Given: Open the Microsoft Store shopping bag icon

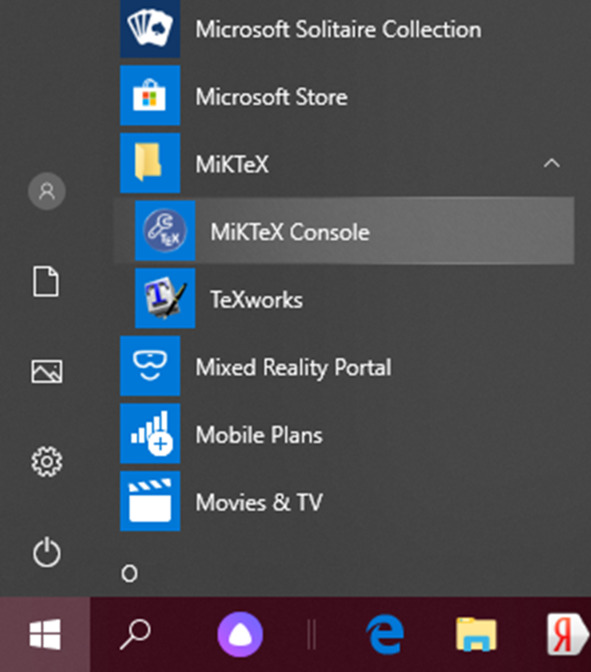Looking at the screenshot, I should [x=150, y=96].
